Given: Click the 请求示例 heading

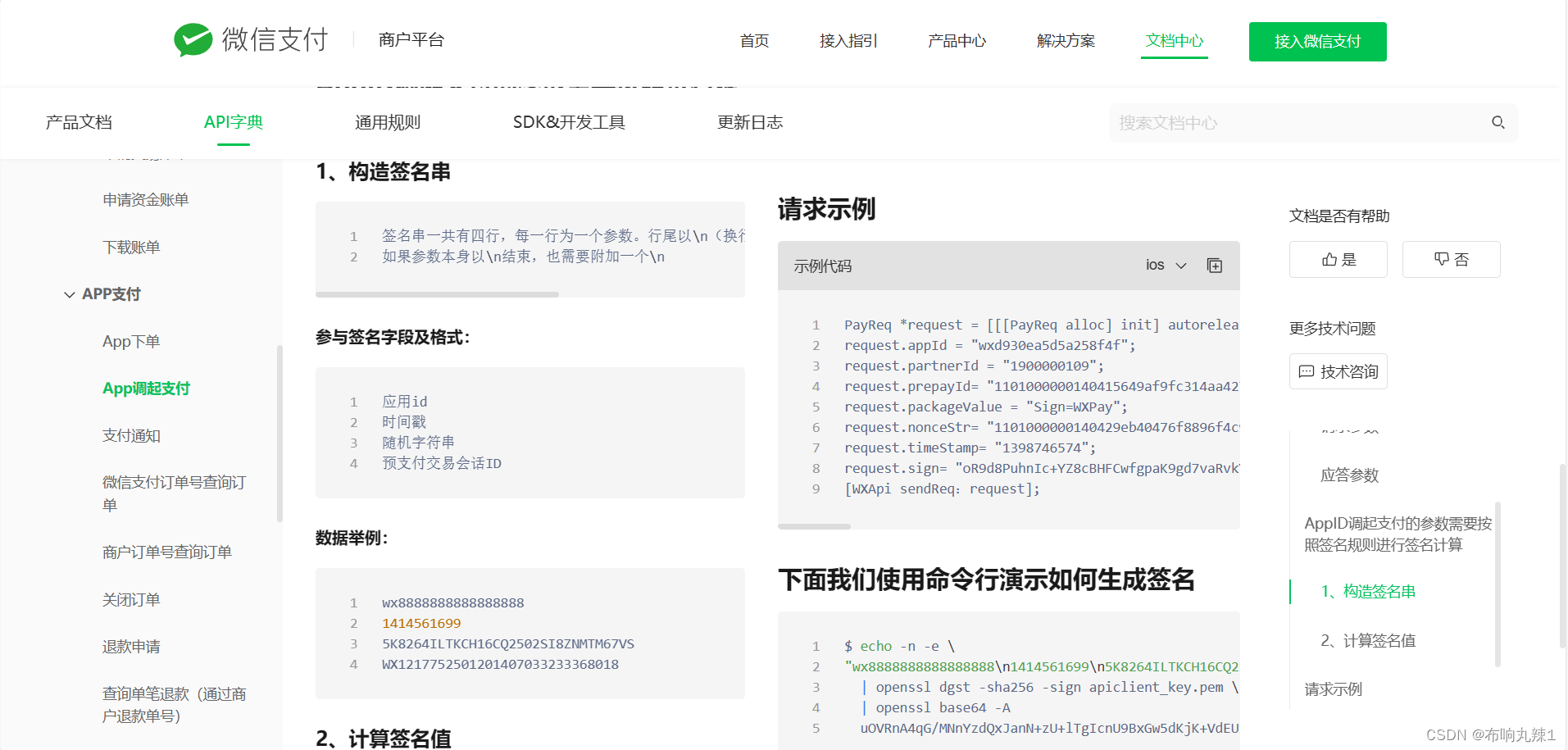Looking at the screenshot, I should click(x=826, y=210).
